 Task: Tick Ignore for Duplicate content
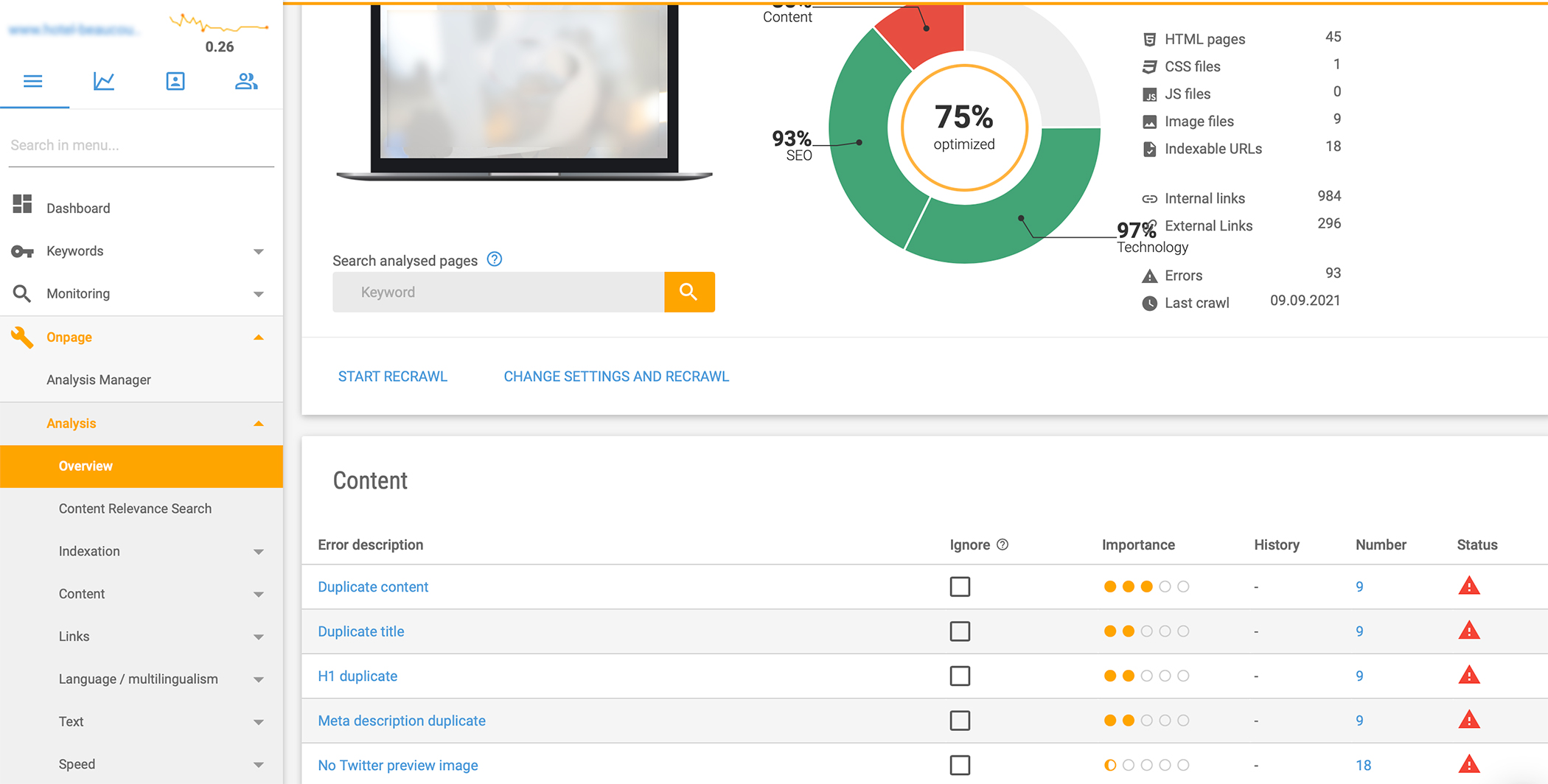tap(960, 587)
